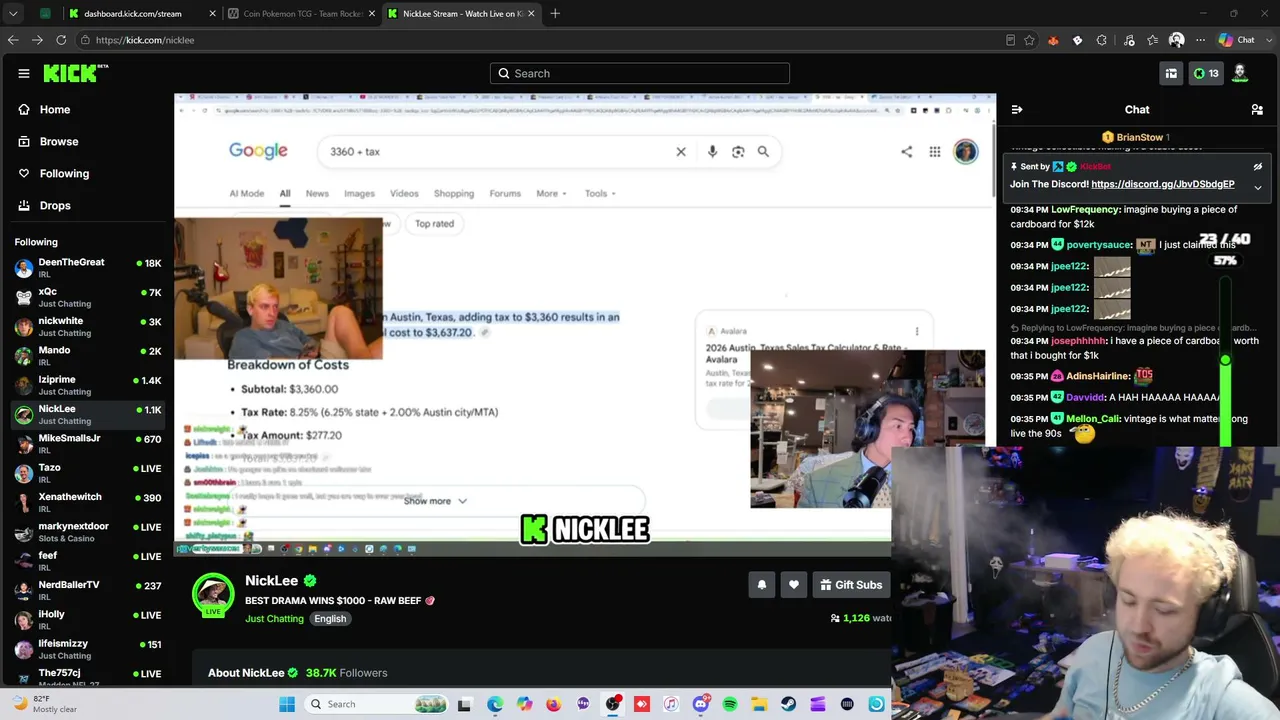Open the browser tab list dropdown
Image resolution: width=1280 pixels, height=720 pixels.
tap(13, 14)
